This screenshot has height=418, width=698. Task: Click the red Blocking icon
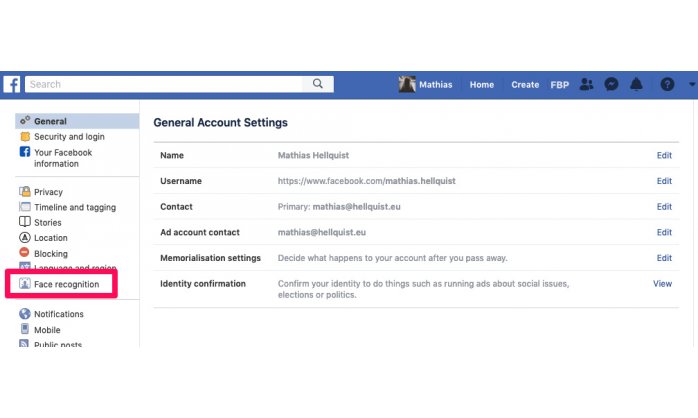coord(24,252)
